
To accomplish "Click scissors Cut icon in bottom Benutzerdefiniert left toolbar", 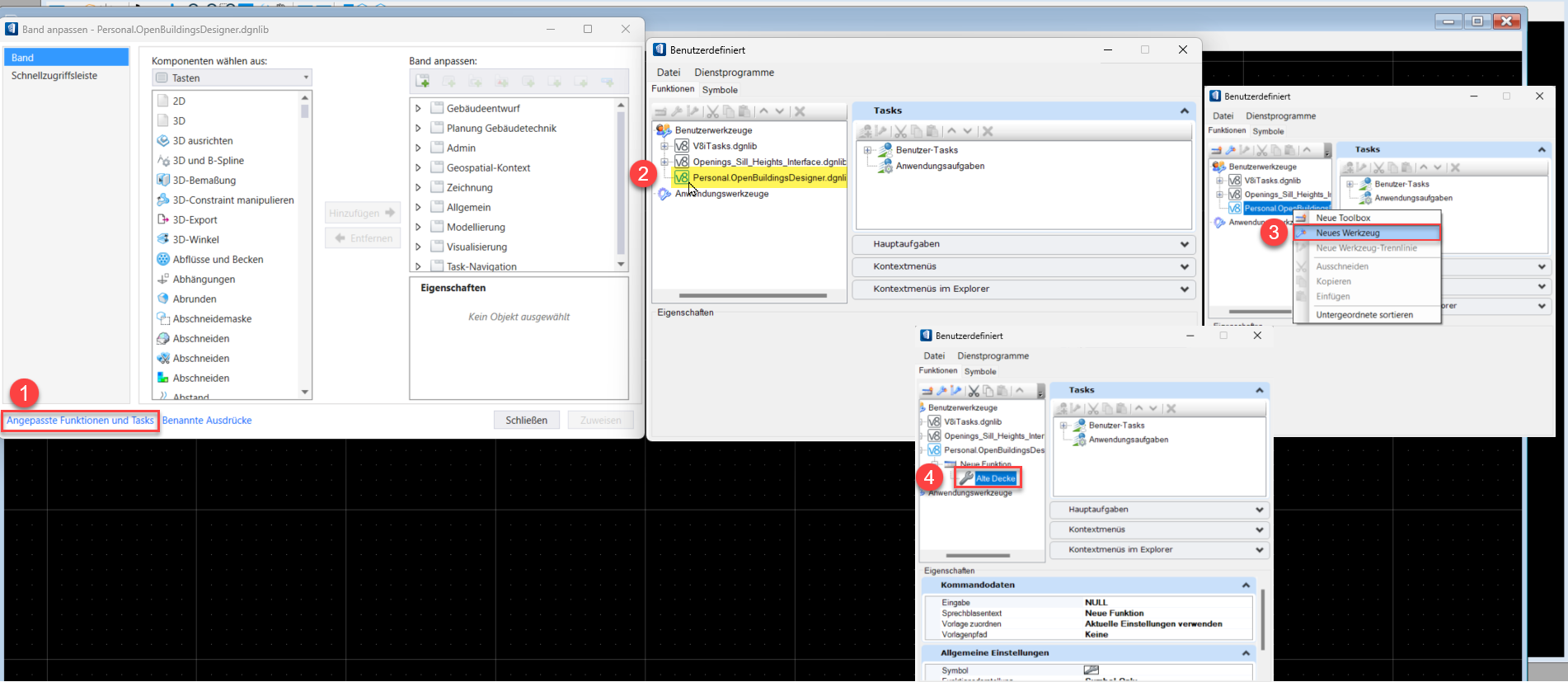I will tap(974, 391).
